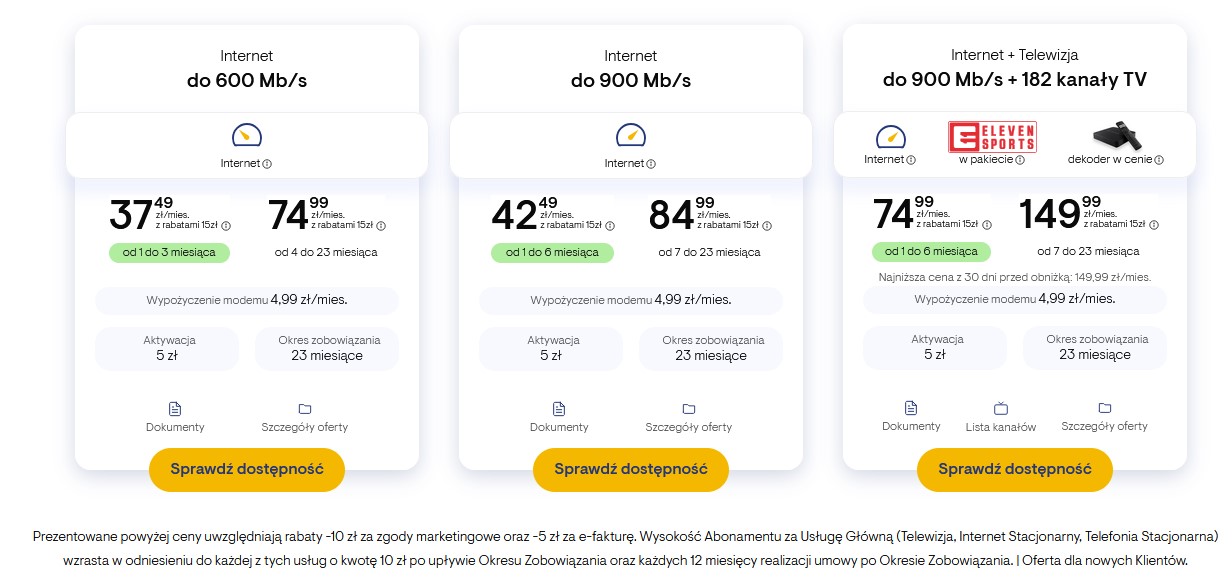The width and height of the screenshot is (1232, 582).
Task: Click info icon next to 'dekoder w cenie'
Action: (x=1160, y=160)
